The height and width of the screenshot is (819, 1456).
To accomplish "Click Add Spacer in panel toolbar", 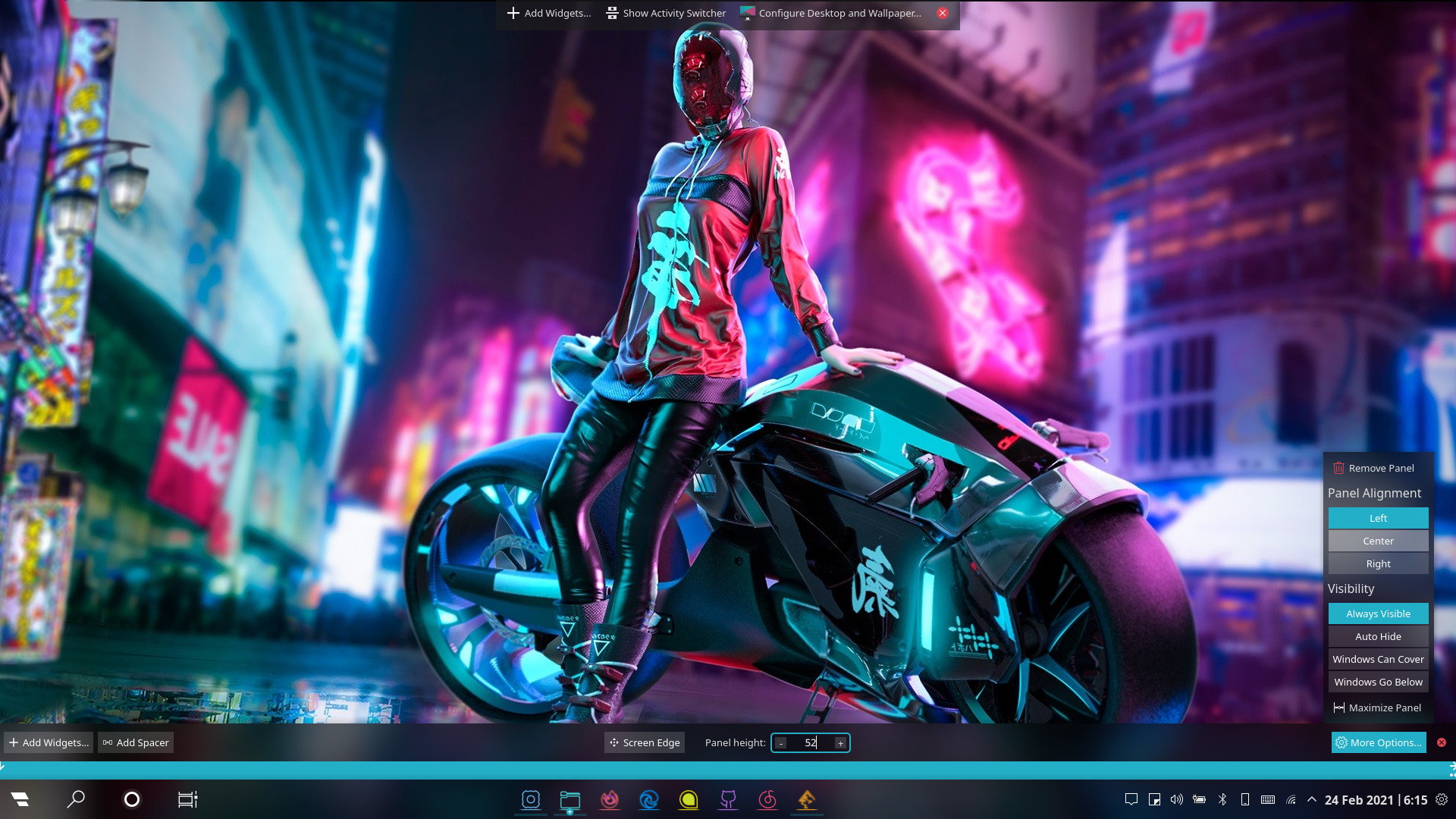I will (136, 742).
